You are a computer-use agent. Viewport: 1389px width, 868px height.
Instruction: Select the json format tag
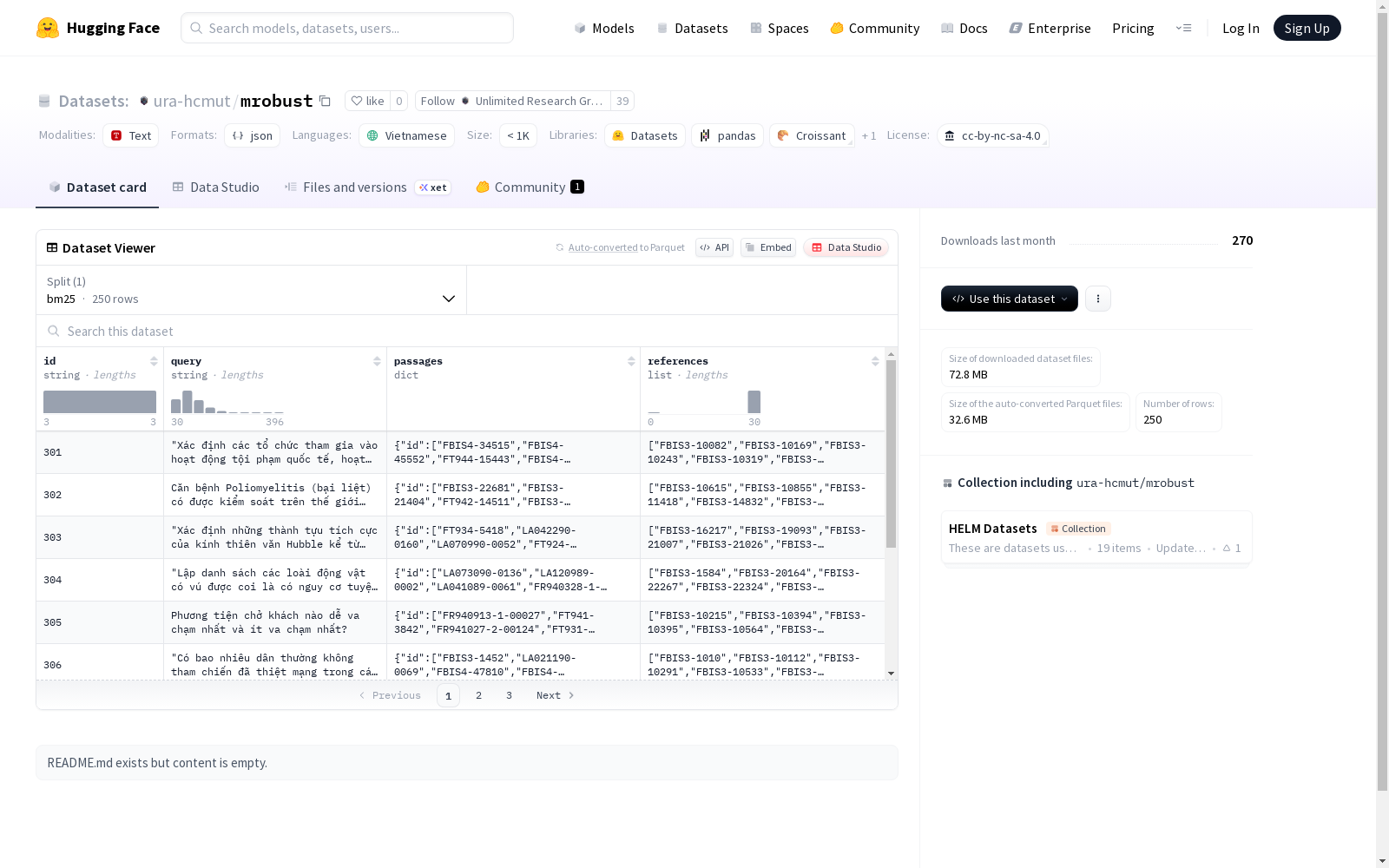pyautogui.click(x=253, y=135)
